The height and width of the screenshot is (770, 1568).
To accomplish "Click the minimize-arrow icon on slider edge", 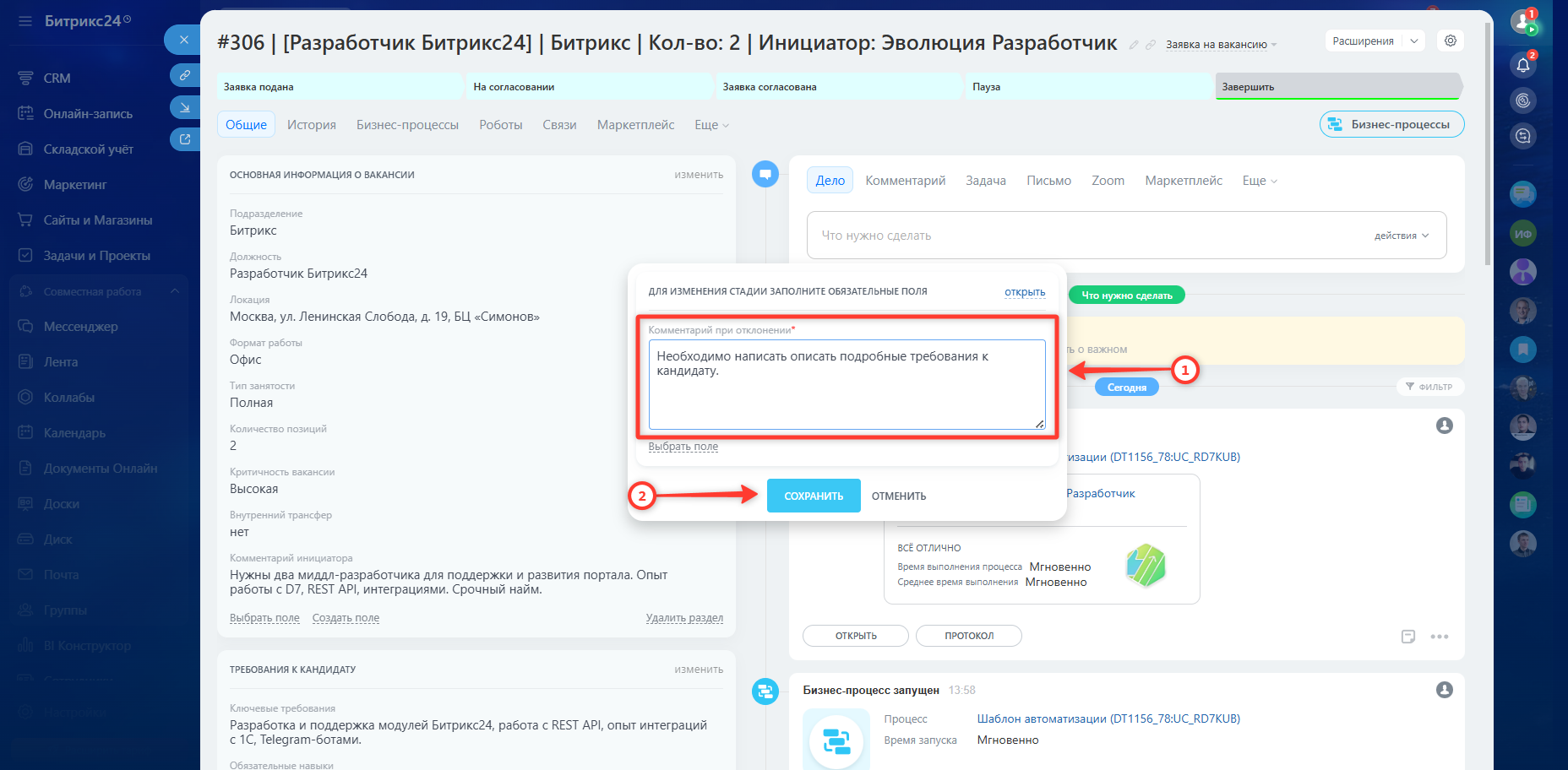I will click(x=184, y=107).
